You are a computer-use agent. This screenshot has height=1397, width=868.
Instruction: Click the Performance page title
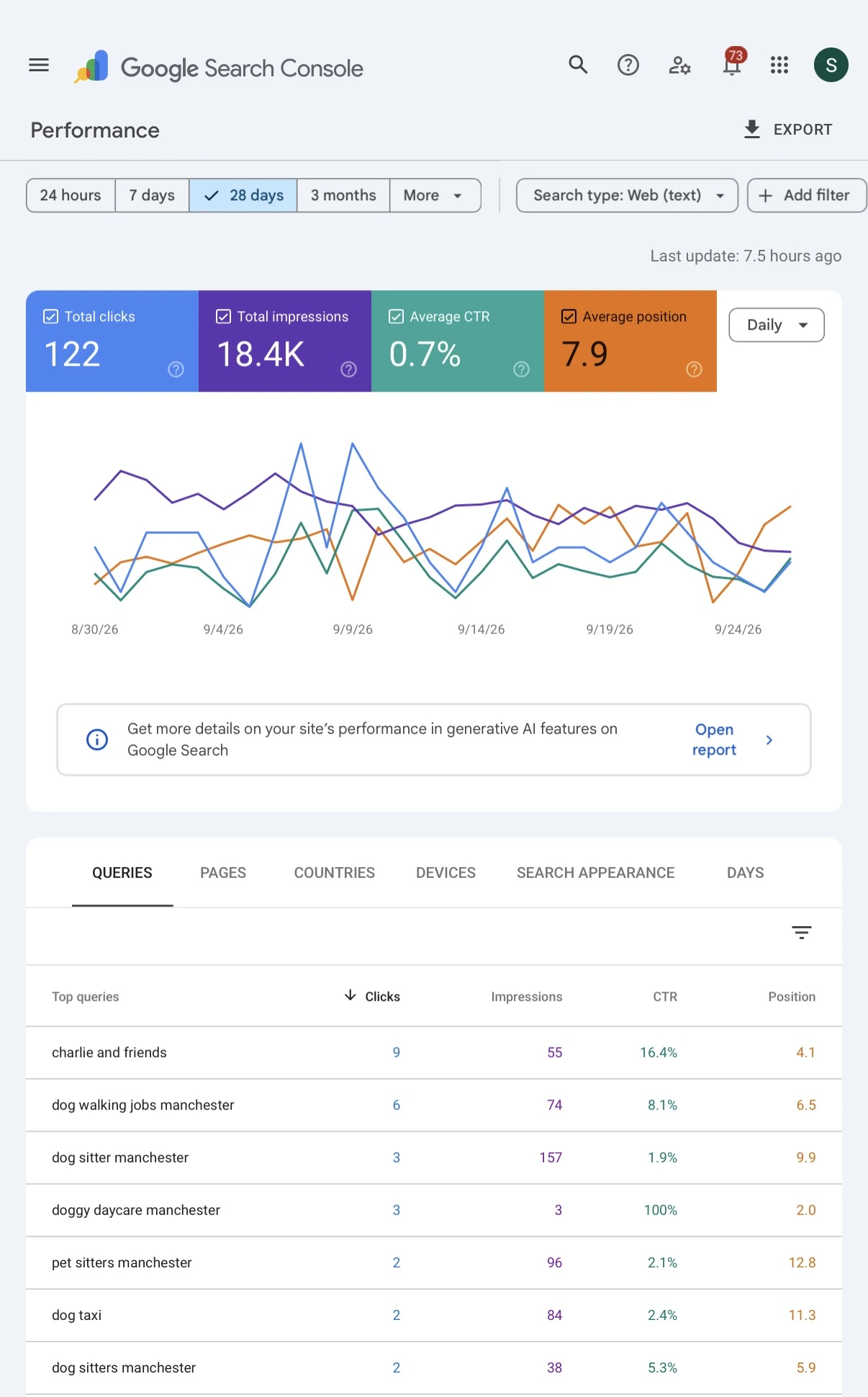[95, 130]
